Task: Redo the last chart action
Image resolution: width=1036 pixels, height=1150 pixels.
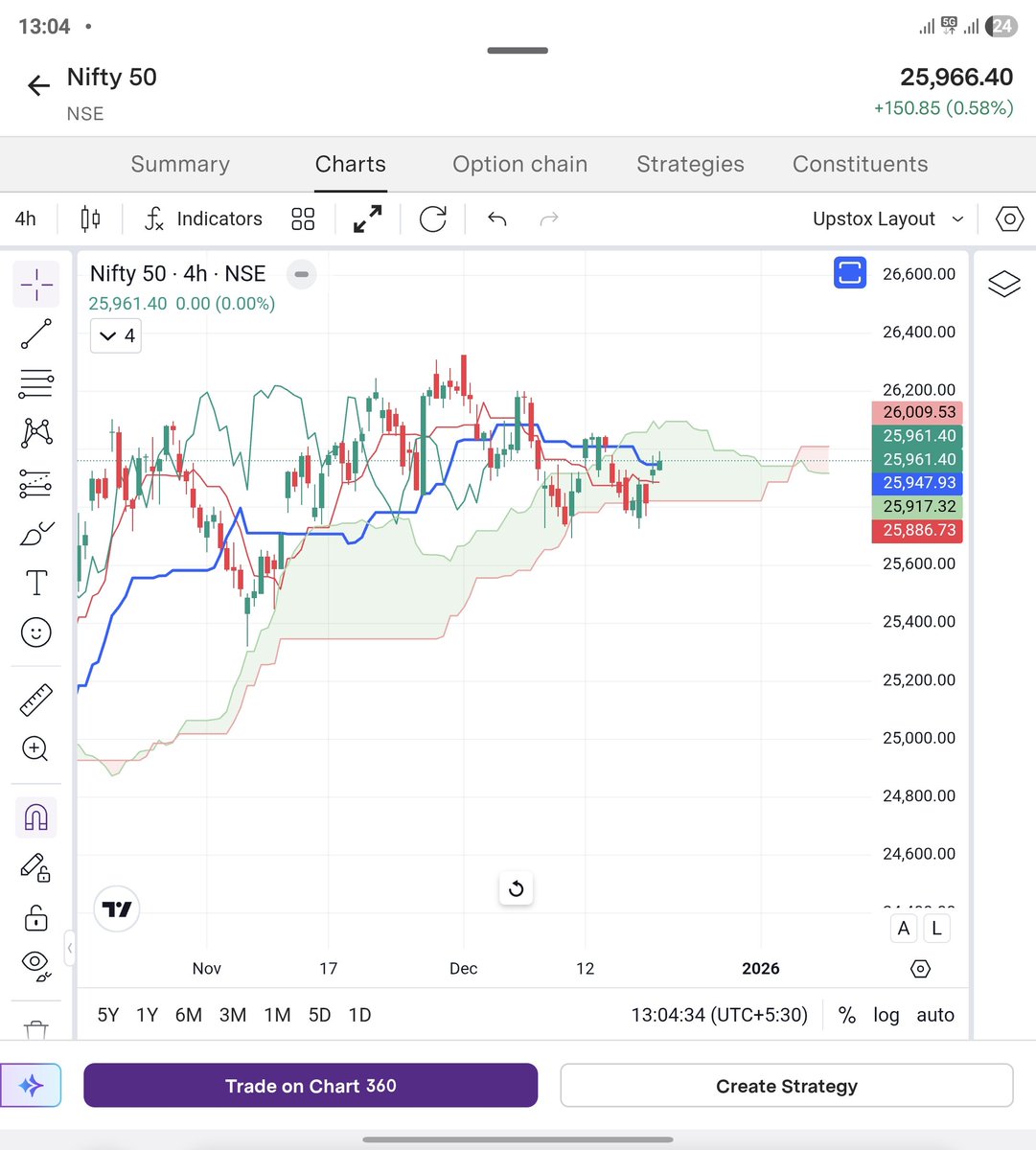Action: tap(549, 218)
